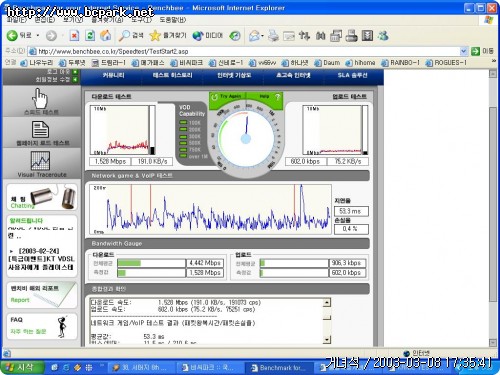The height and width of the screenshot is (375, 500).
Task: Expand the address bar URL dropdown
Action: [463, 51]
